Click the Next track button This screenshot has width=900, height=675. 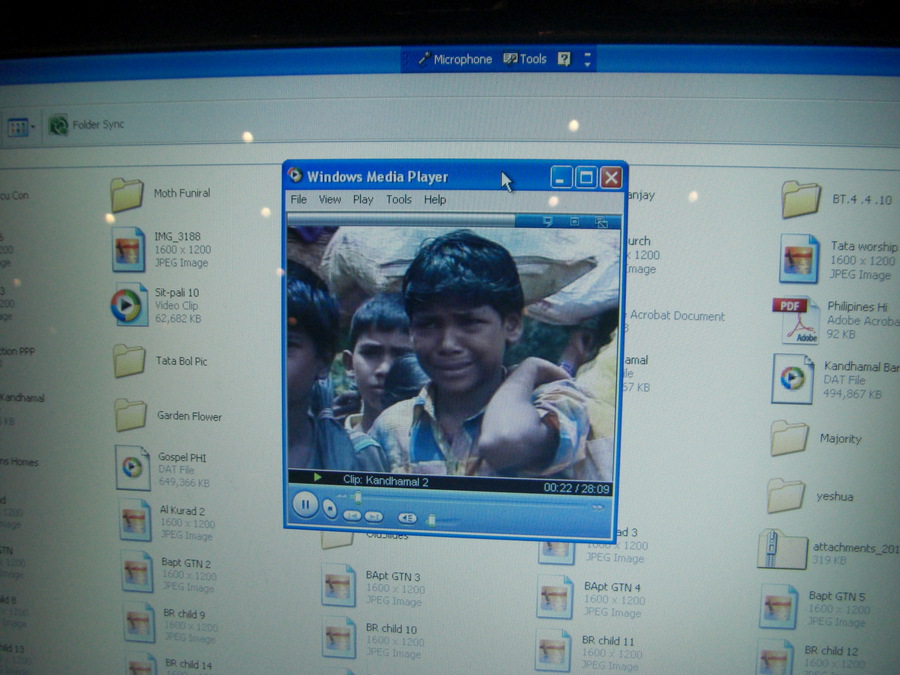(x=374, y=517)
